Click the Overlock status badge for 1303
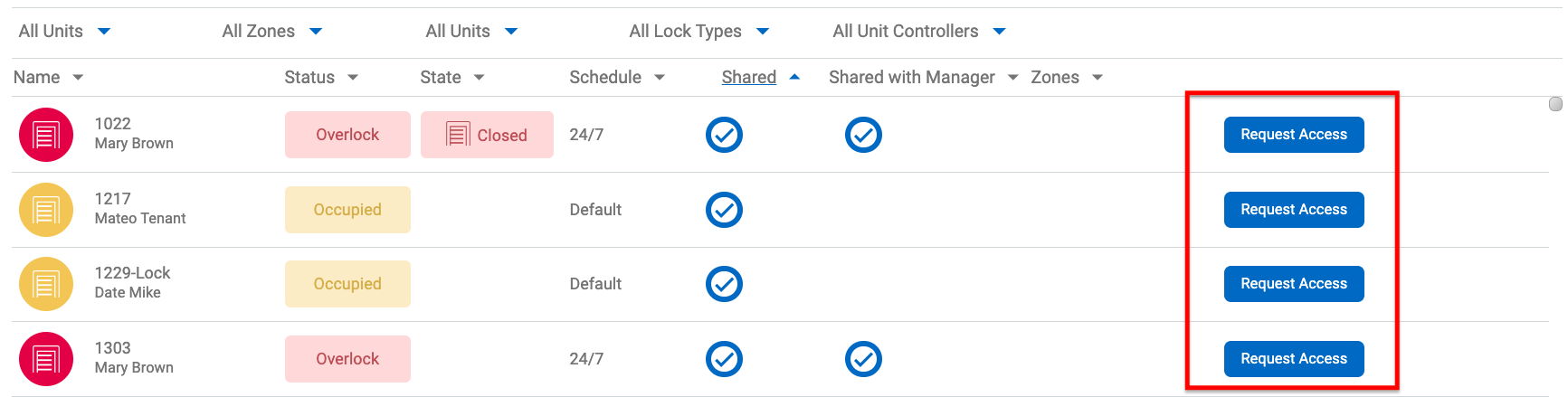 point(347,359)
